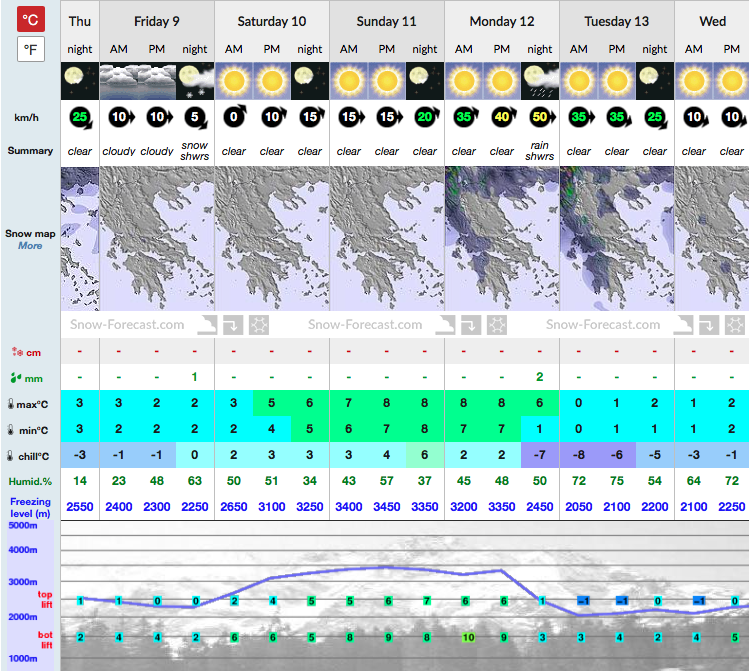The height and width of the screenshot is (671, 749).
Task: Open Monday 12 snow map thumbnail
Action: 502,238
